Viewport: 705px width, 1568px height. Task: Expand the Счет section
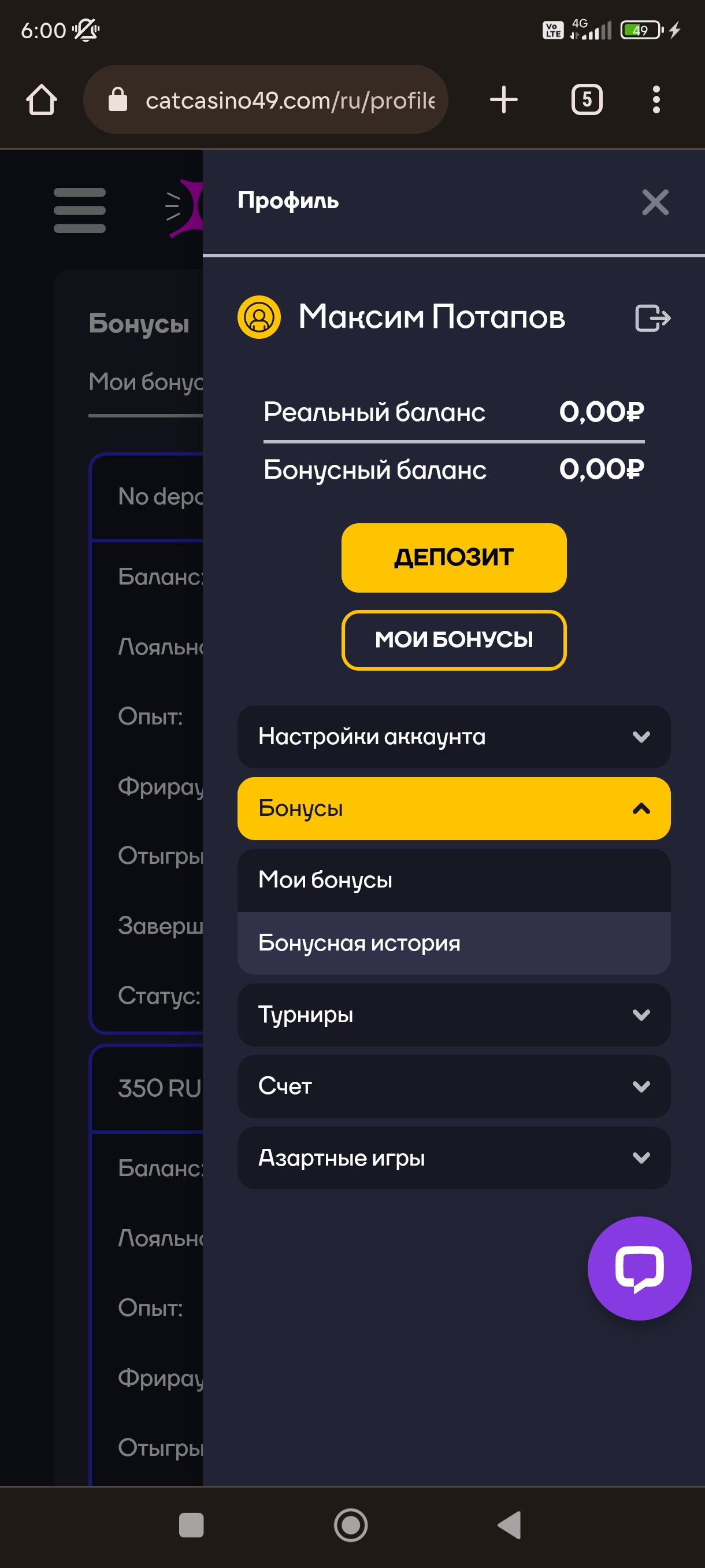454,1086
